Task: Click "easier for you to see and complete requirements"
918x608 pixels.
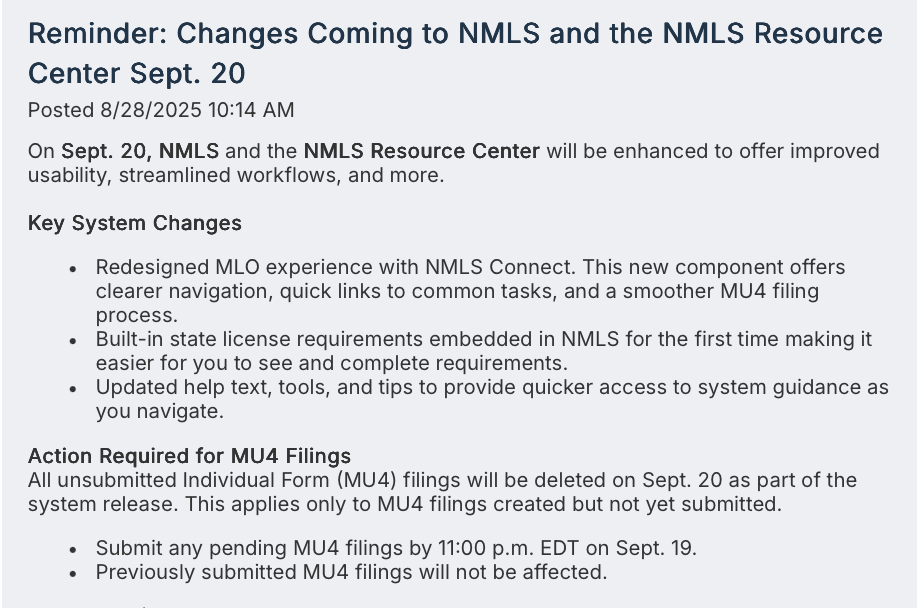Action: click(x=331, y=363)
